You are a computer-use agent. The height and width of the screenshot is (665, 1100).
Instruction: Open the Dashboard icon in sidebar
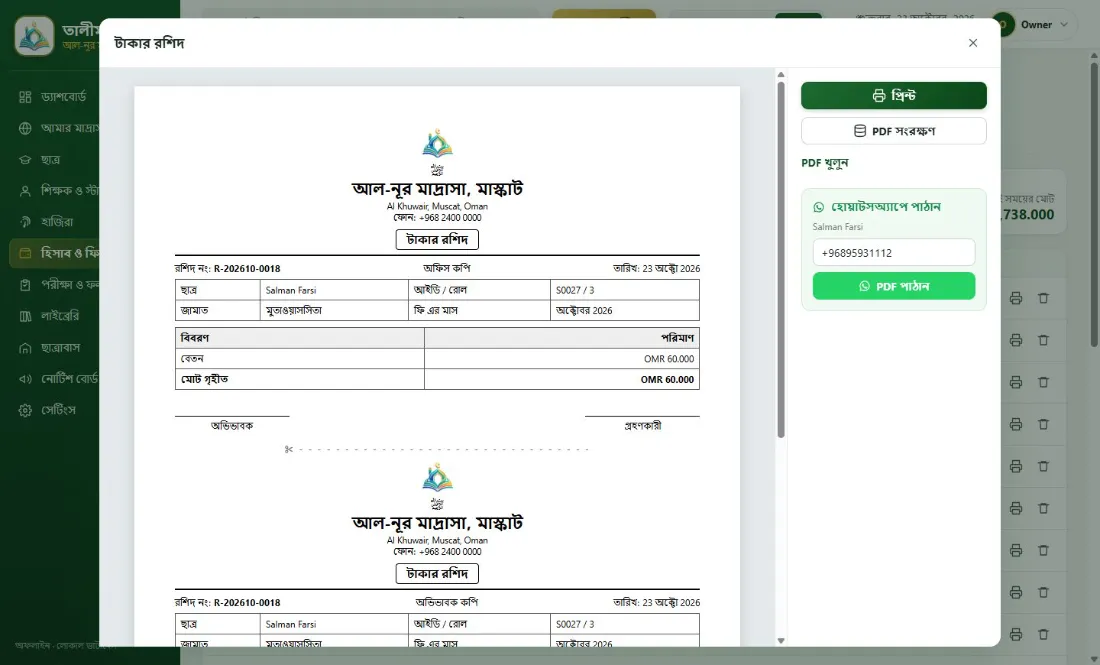tap(25, 97)
